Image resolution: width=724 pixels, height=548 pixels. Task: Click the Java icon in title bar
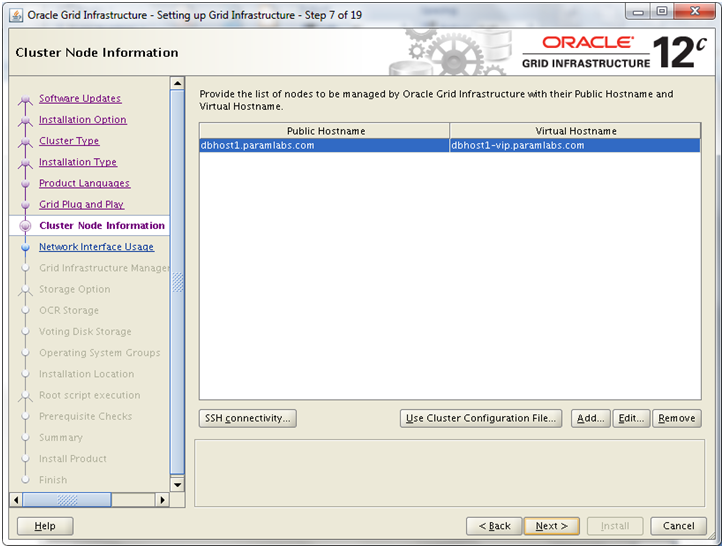[x=16, y=15]
